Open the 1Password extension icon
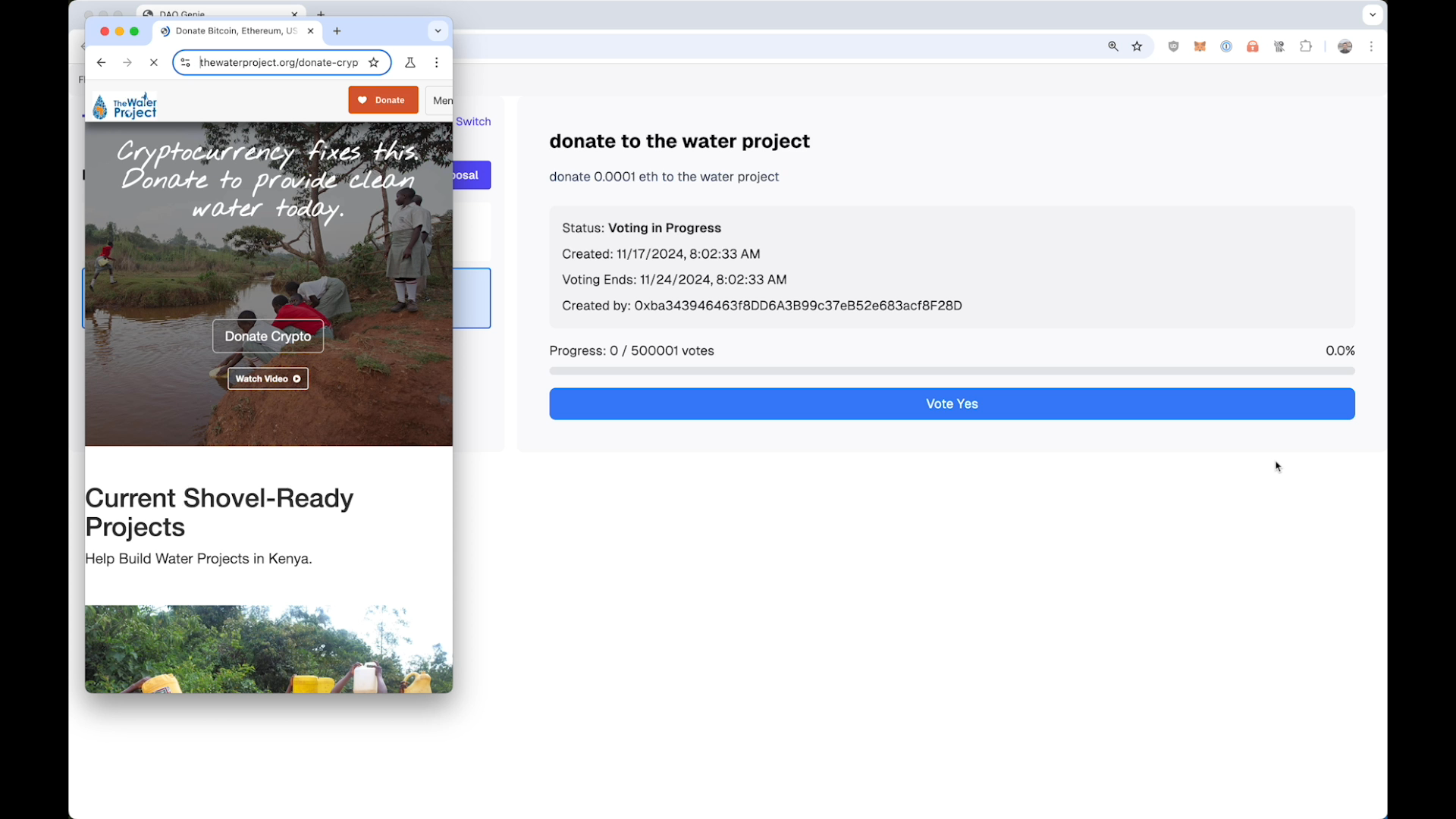This screenshot has width=1456, height=819. click(1226, 46)
